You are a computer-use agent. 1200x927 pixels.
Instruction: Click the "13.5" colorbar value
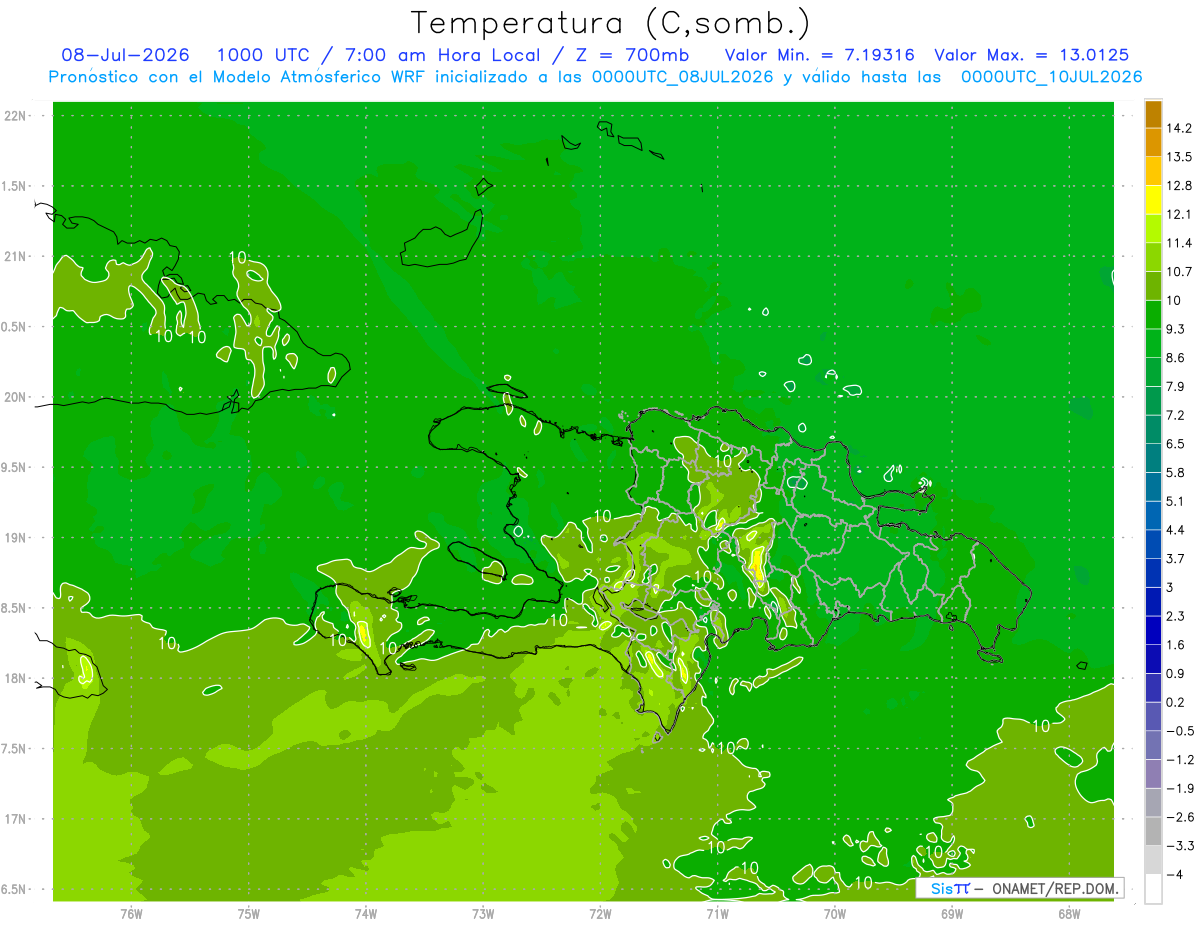click(x=1180, y=157)
